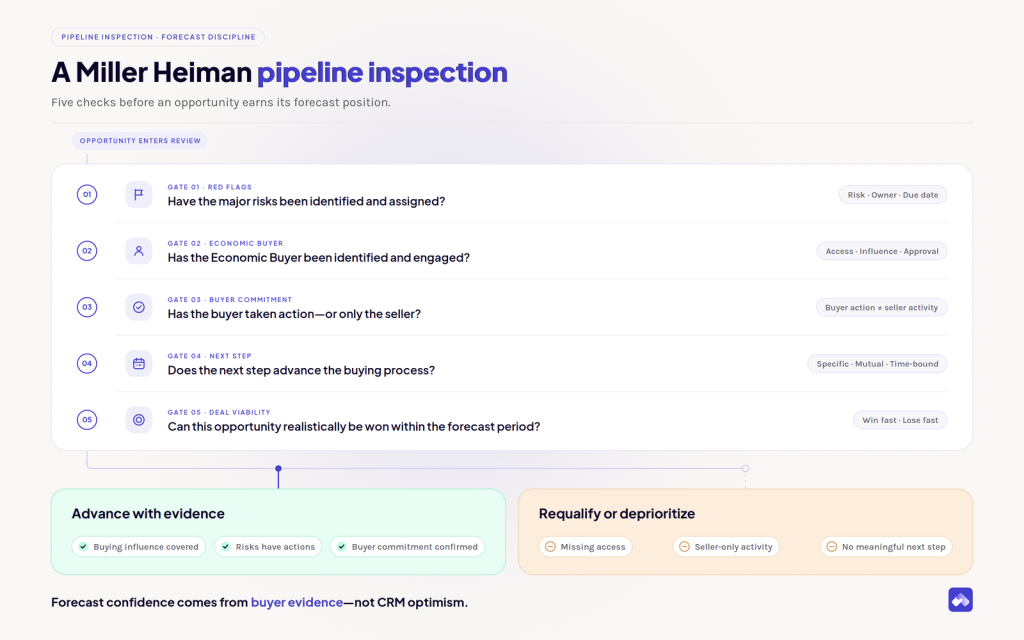Click the person icon for Economic Buyer
1024x640 pixels.
click(x=138, y=251)
